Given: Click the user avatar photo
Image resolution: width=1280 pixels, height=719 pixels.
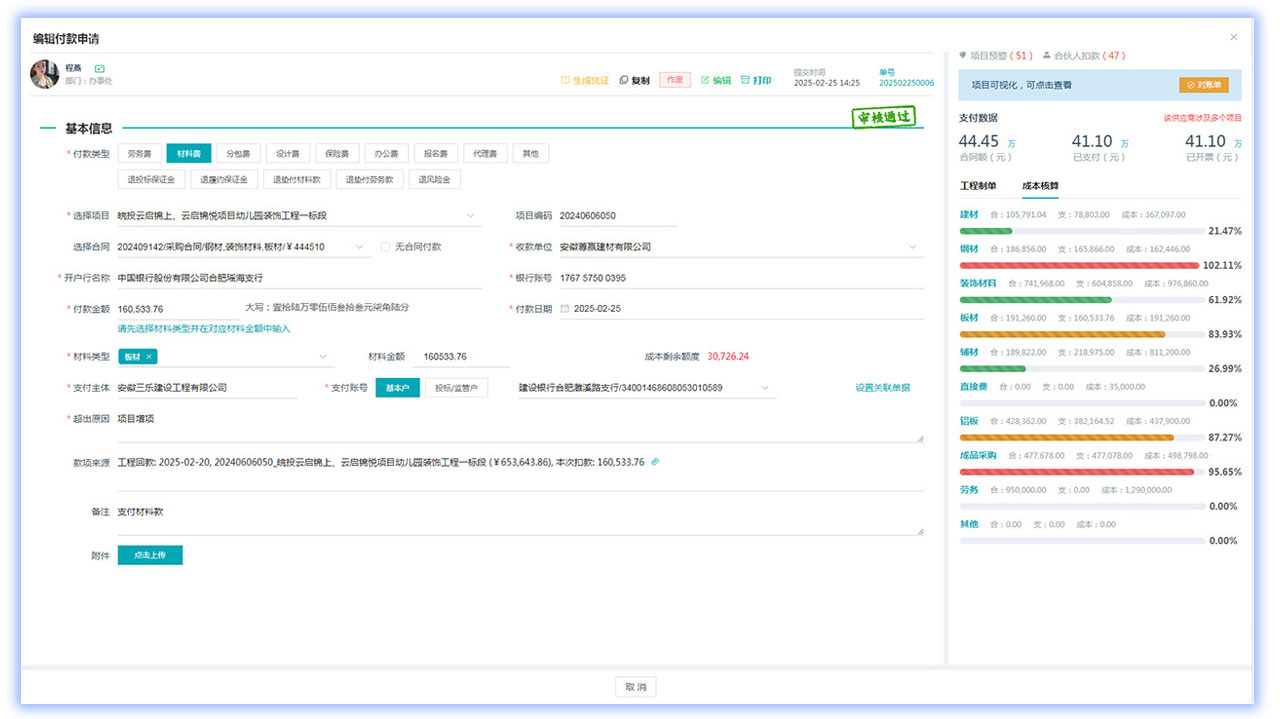Looking at the screenshot, I should 45,74.
